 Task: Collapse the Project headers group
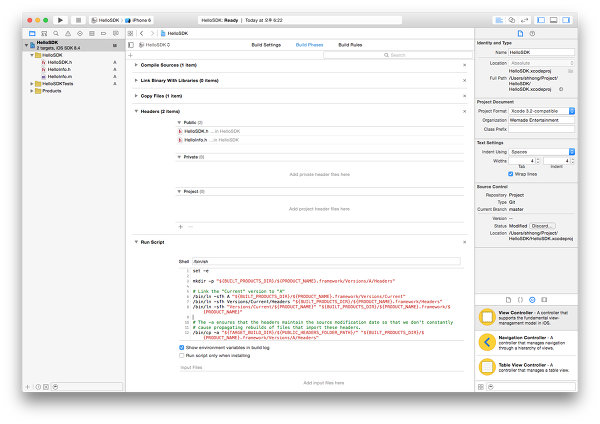(x=179, y=191)
